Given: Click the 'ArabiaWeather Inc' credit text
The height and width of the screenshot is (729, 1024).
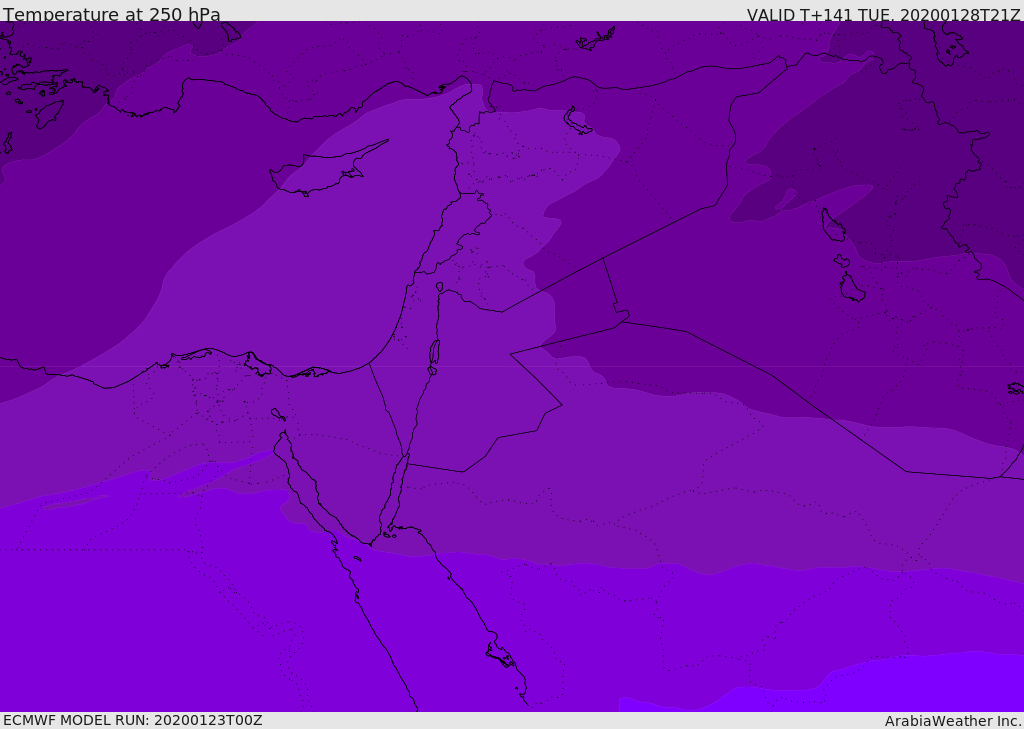Looking at the screenshot, I should [x=952, y=721].
